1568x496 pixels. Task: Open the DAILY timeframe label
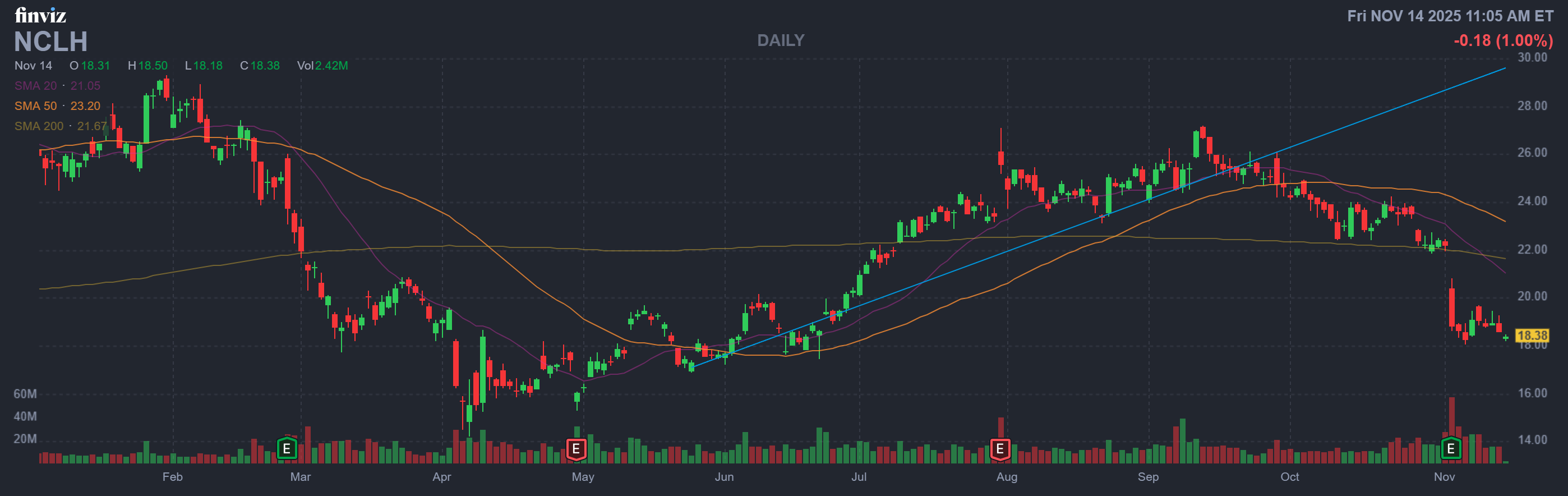click(780, 41)
